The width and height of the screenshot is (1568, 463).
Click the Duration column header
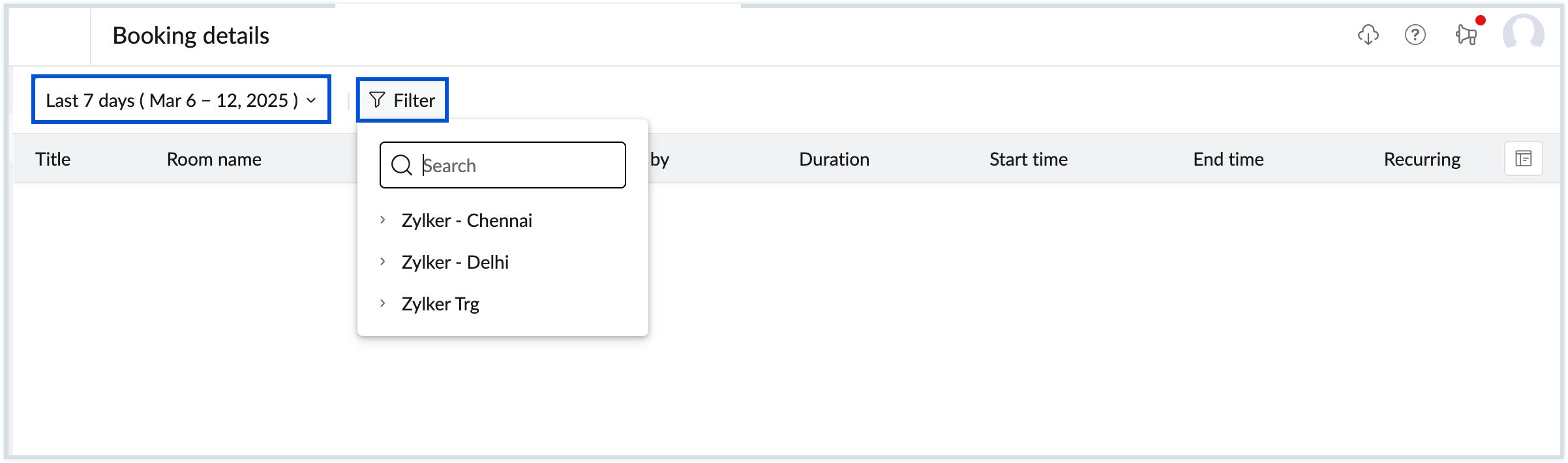click(834, 159)
